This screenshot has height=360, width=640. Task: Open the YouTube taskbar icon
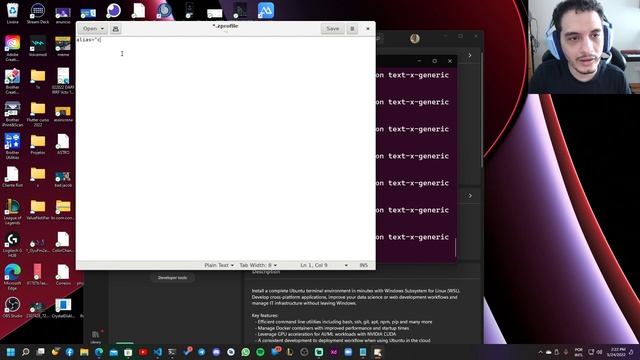pyautogui.click(x=143, y=352)
